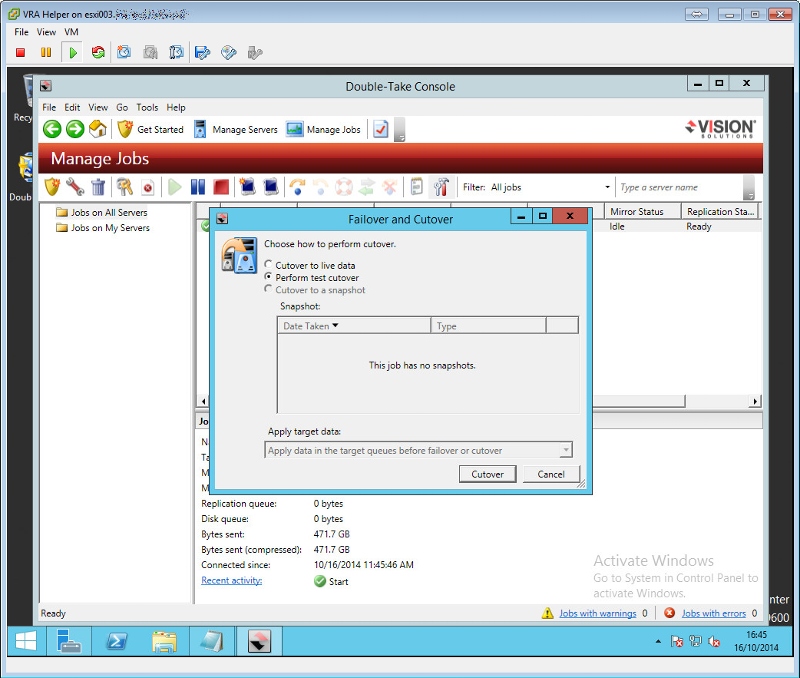800x678 pixels.
Task: Open Edit menu in Double-Take Console
Action: pyautogui.click(x=72, y=108)
